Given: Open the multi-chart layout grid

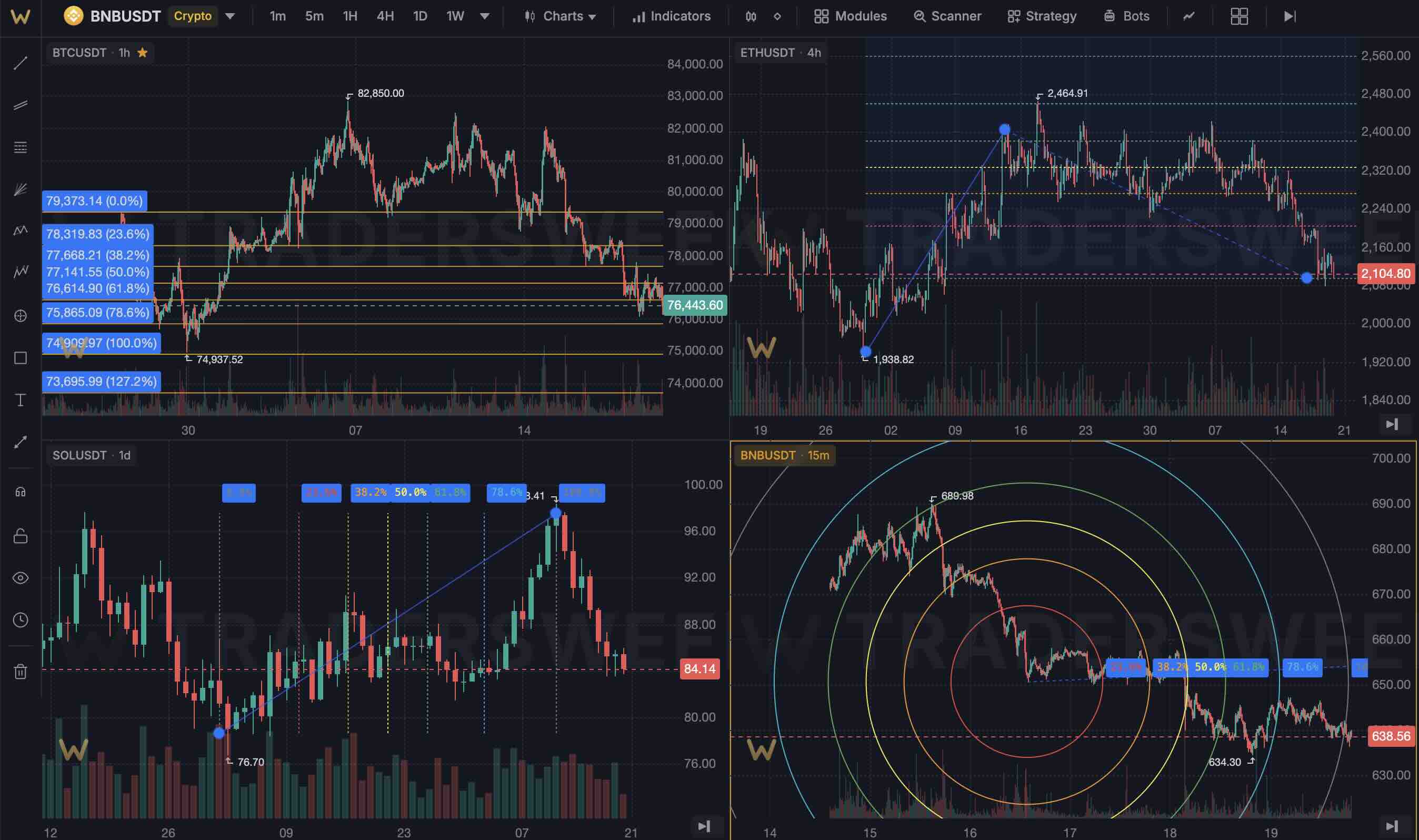Looking at the screenshot, I should point(1239,16).
